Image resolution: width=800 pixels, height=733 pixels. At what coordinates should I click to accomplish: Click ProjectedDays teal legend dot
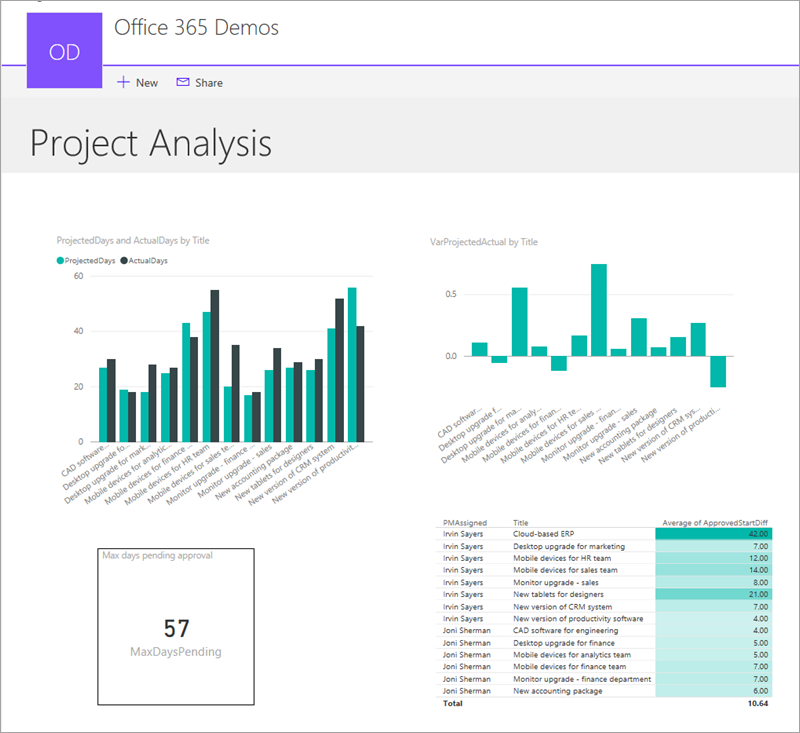60,261
